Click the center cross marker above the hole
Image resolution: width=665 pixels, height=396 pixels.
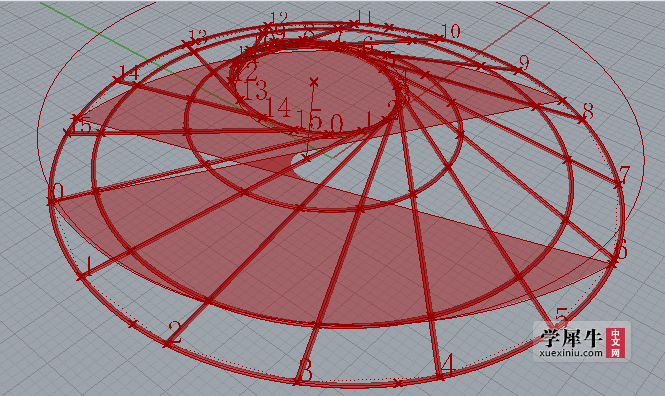pos(314,81)
